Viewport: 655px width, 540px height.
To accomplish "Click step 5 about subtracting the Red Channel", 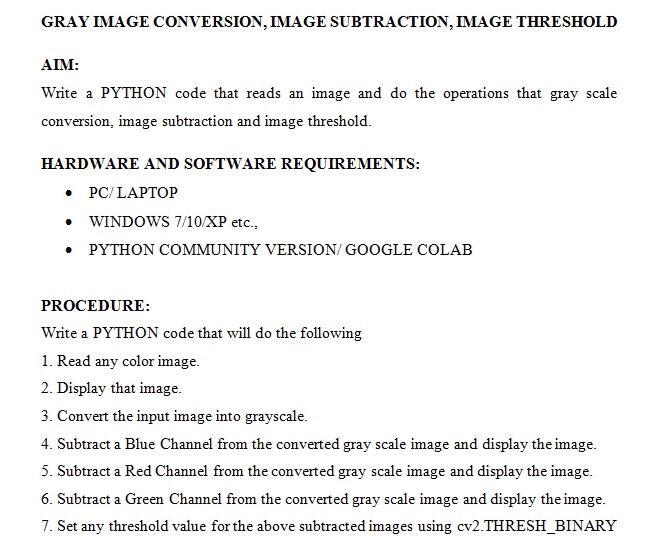I will (317, 472).
